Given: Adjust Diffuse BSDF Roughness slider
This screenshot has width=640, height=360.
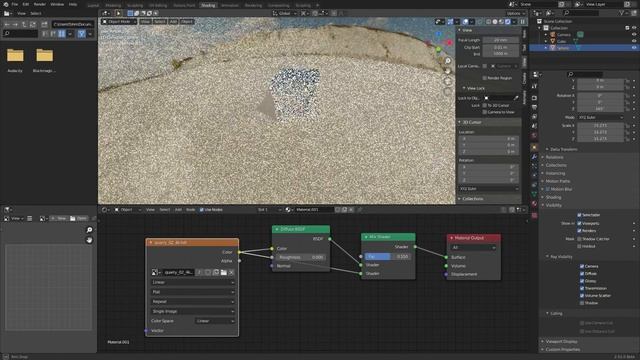Looking at the screenshot, I should pyautogui.click(x=301, y=257).
